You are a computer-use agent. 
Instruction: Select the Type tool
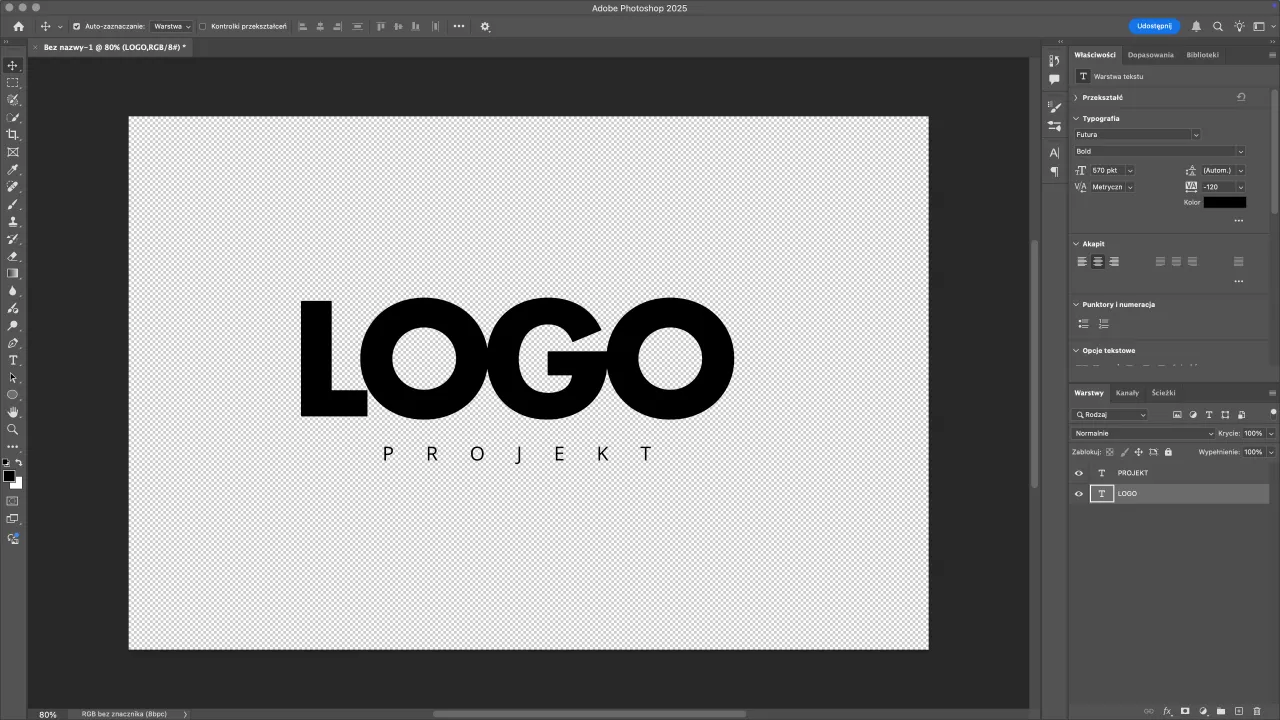point(13,361)
